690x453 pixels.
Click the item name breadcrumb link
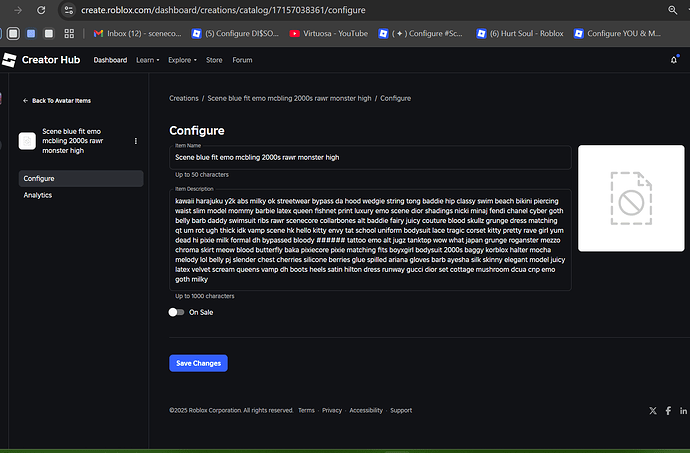pyautogui.click(x=289, y=98)
